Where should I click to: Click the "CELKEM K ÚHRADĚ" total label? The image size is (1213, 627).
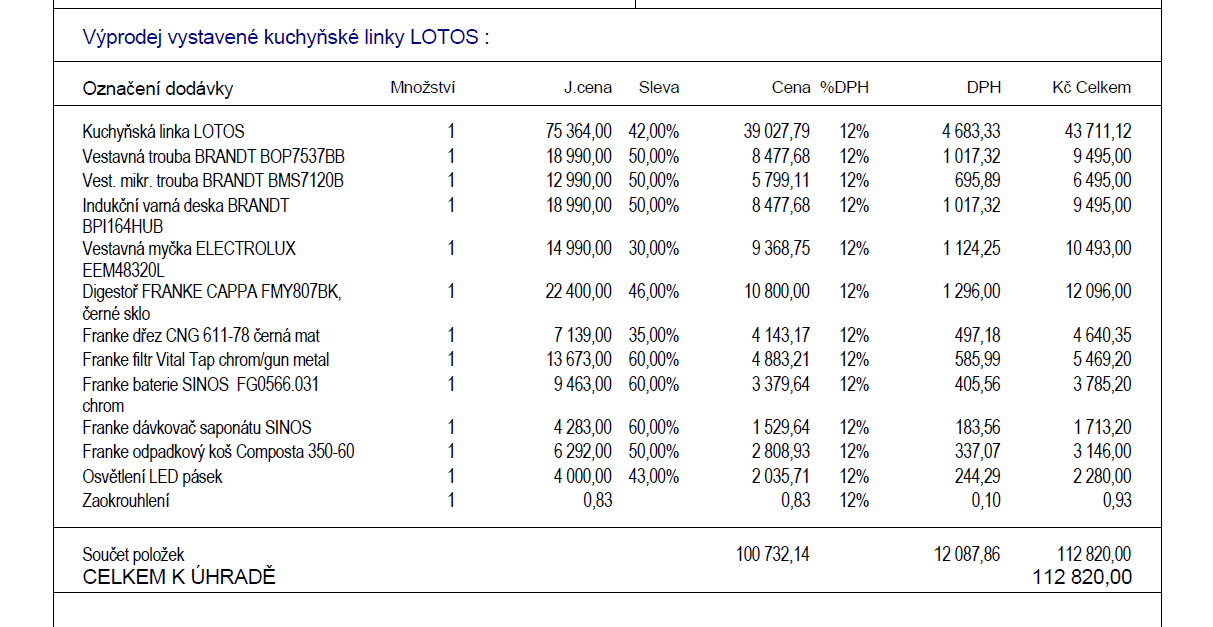click(178, 577)
